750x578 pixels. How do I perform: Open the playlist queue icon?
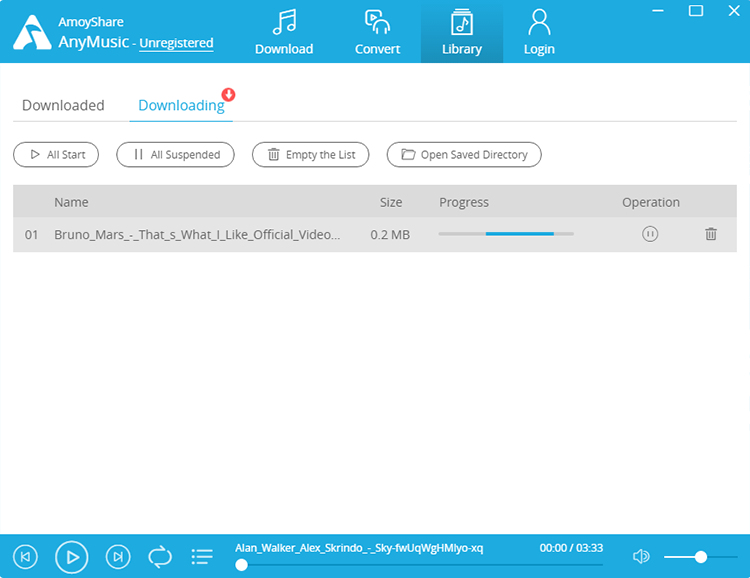click(202, 556)
